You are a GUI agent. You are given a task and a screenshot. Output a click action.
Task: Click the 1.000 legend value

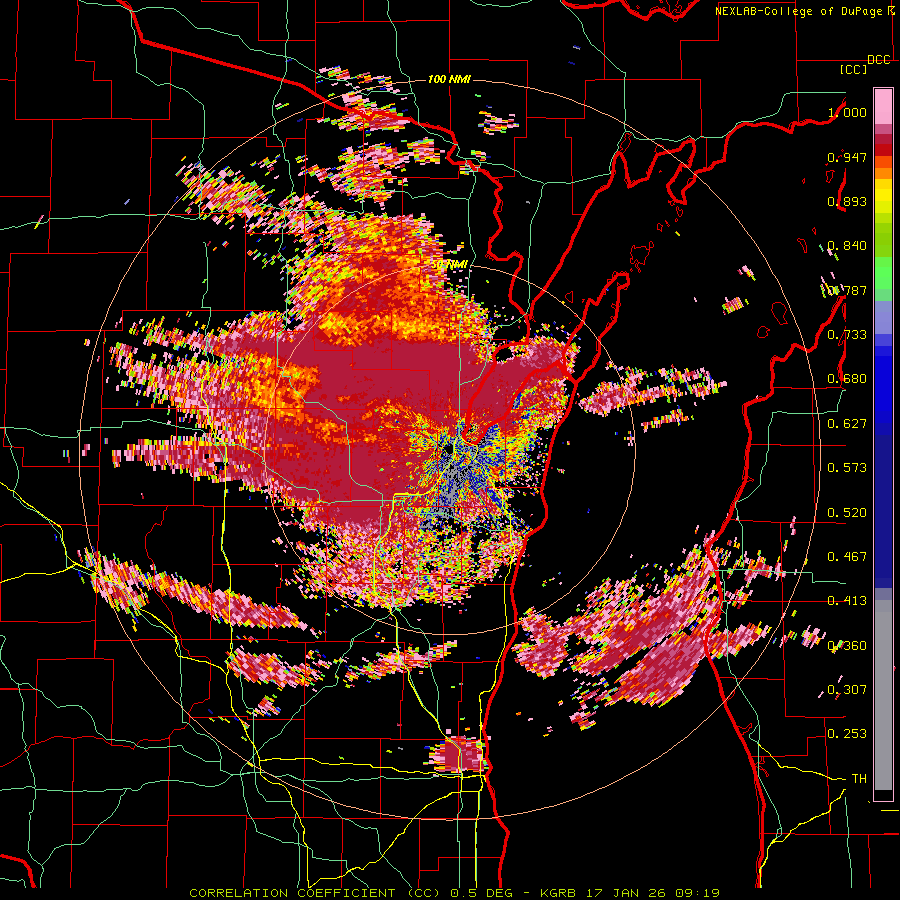tap(847, 112)
